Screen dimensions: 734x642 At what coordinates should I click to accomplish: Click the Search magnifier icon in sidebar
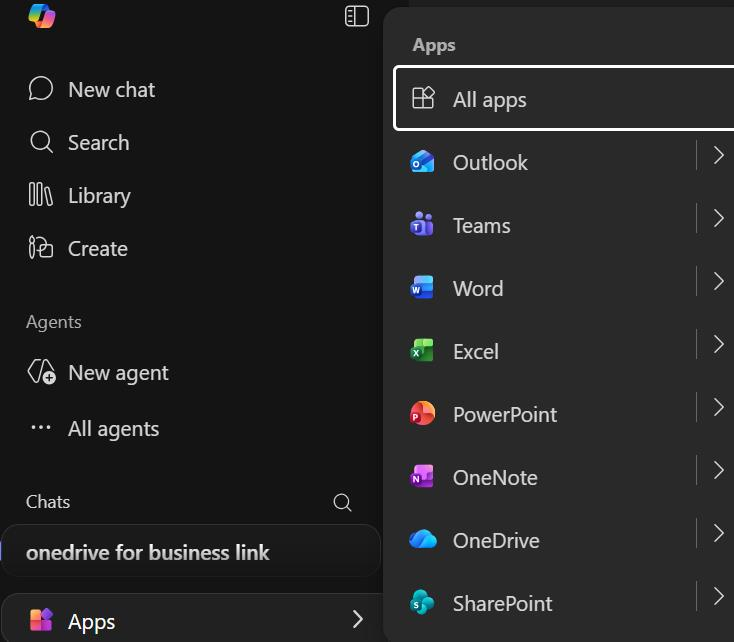[41, 142]
